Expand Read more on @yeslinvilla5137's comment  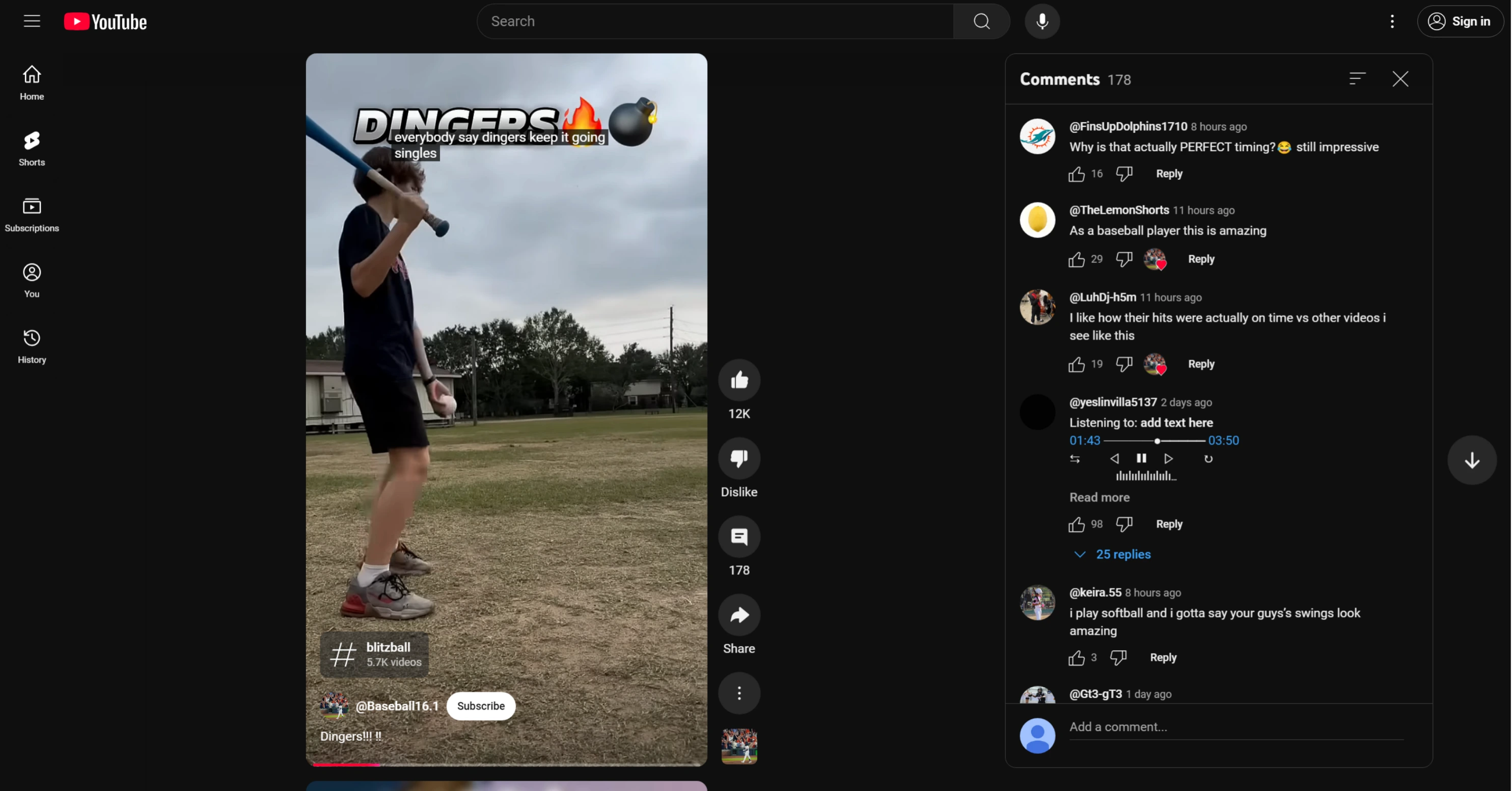pyautogui.click(x=1099, y=497)
